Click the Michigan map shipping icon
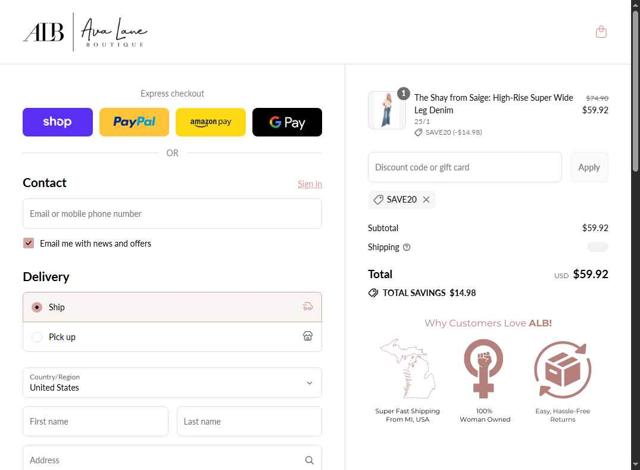The height and width of the screenshot is (470, 640). pos(407,368)
